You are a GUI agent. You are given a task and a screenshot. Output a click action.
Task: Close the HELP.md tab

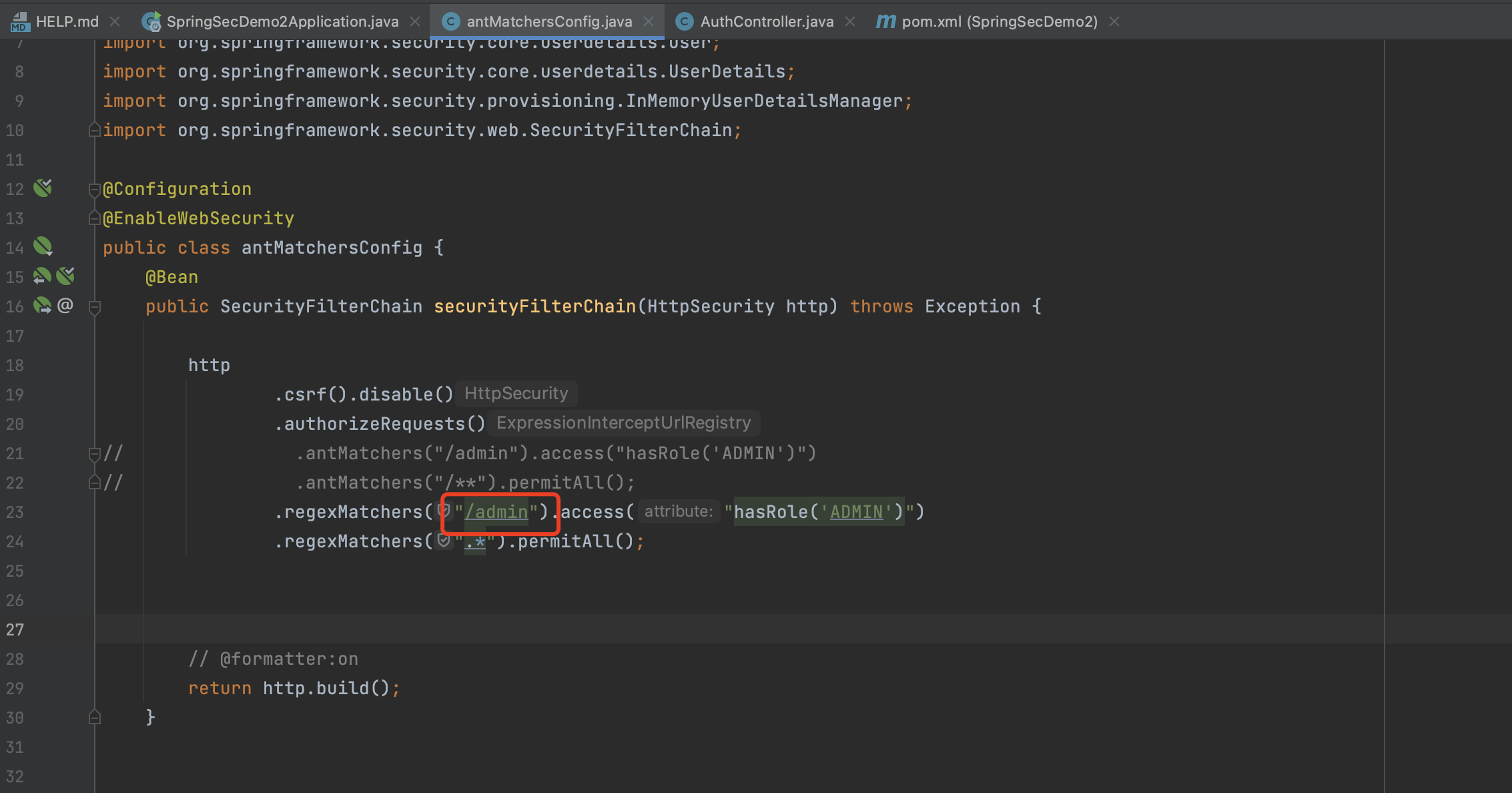pos(115,21)
